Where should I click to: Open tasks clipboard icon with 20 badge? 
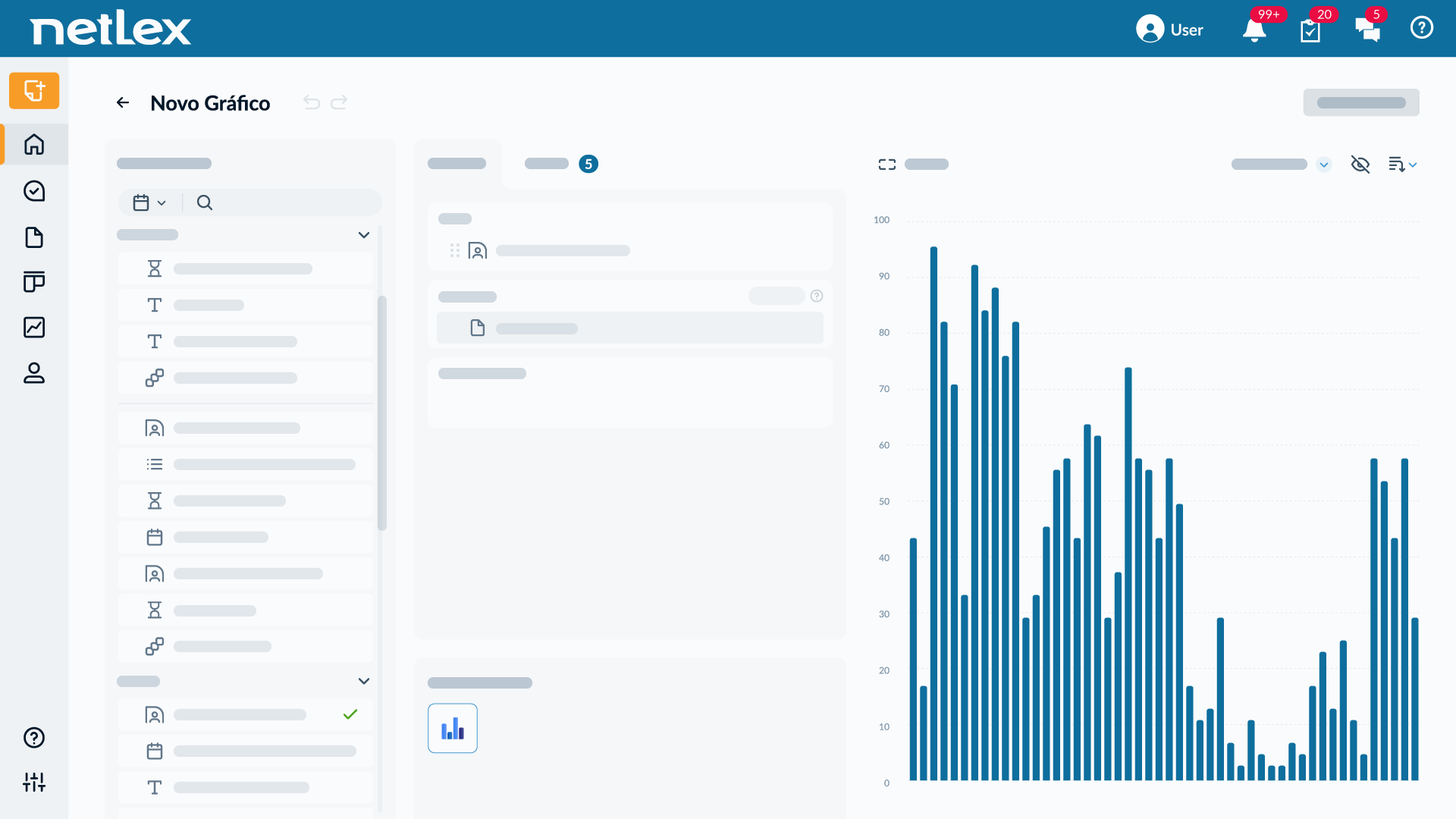1310,30
